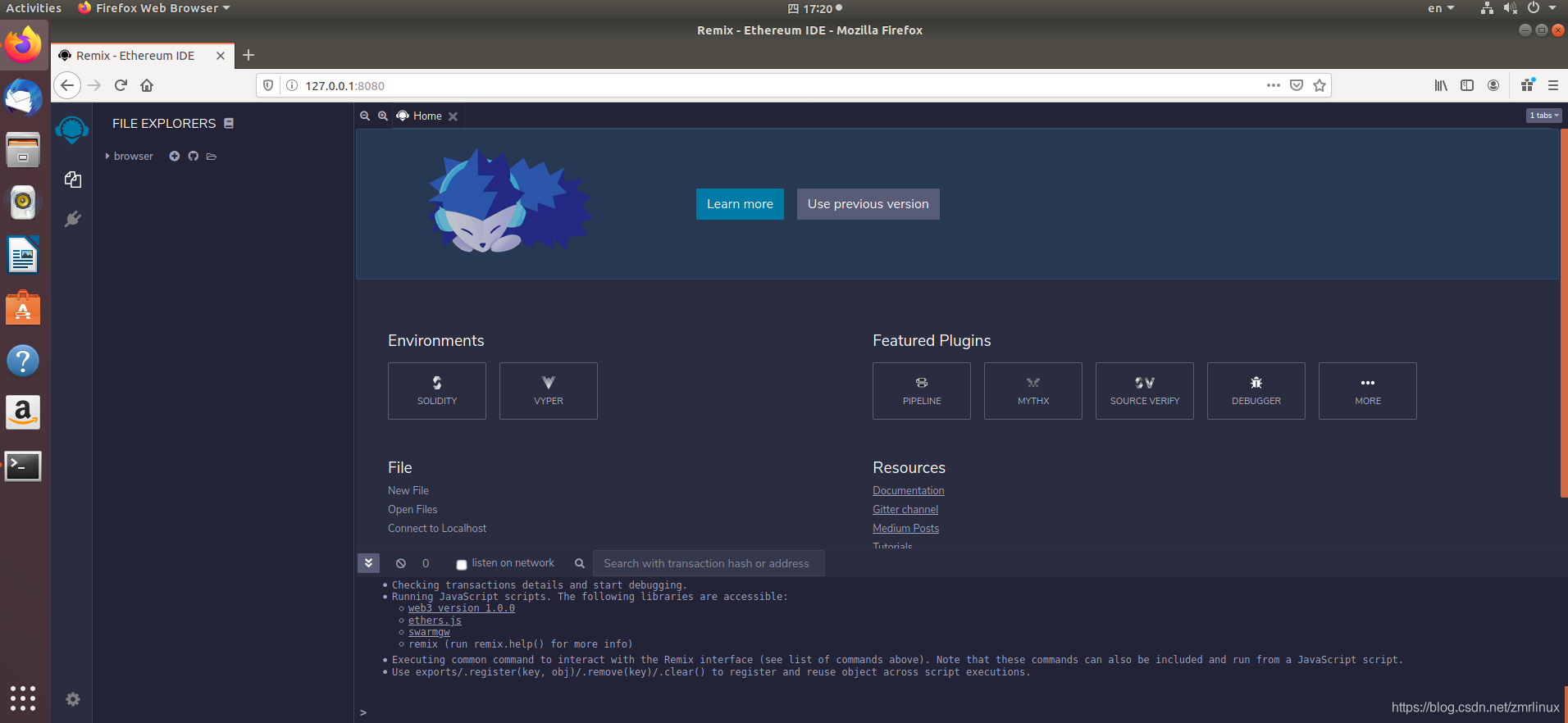
Task: Open the Medium Posts link
Action: (x=906, y=528)
